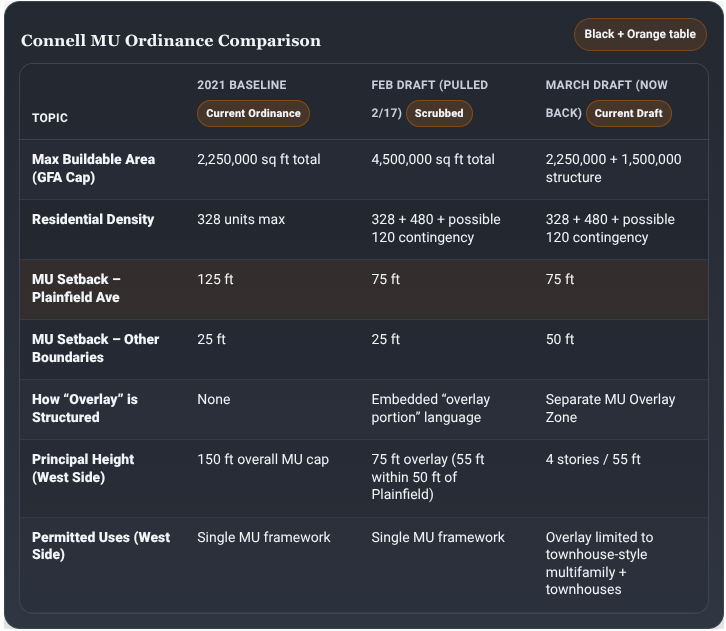Click the "125 ft" setback cell
726x631 pixels.
click(x=215, y=279)
